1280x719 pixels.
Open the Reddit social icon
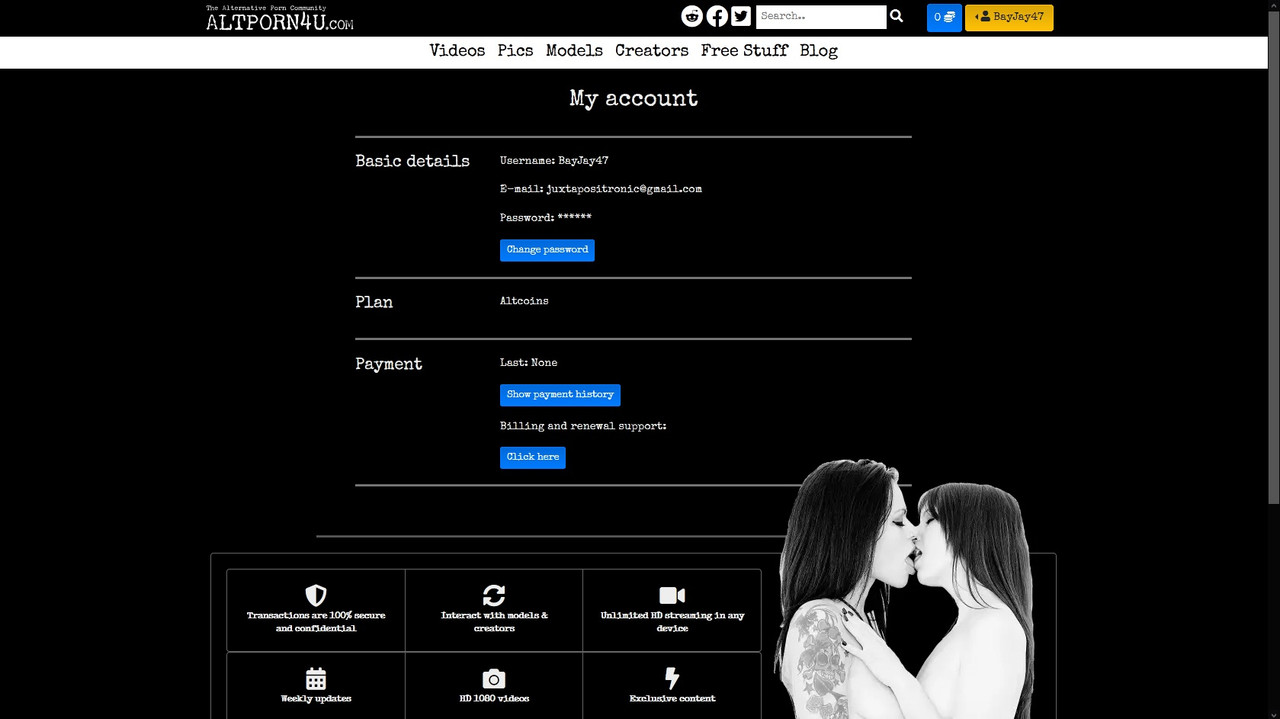pos(692,16)
